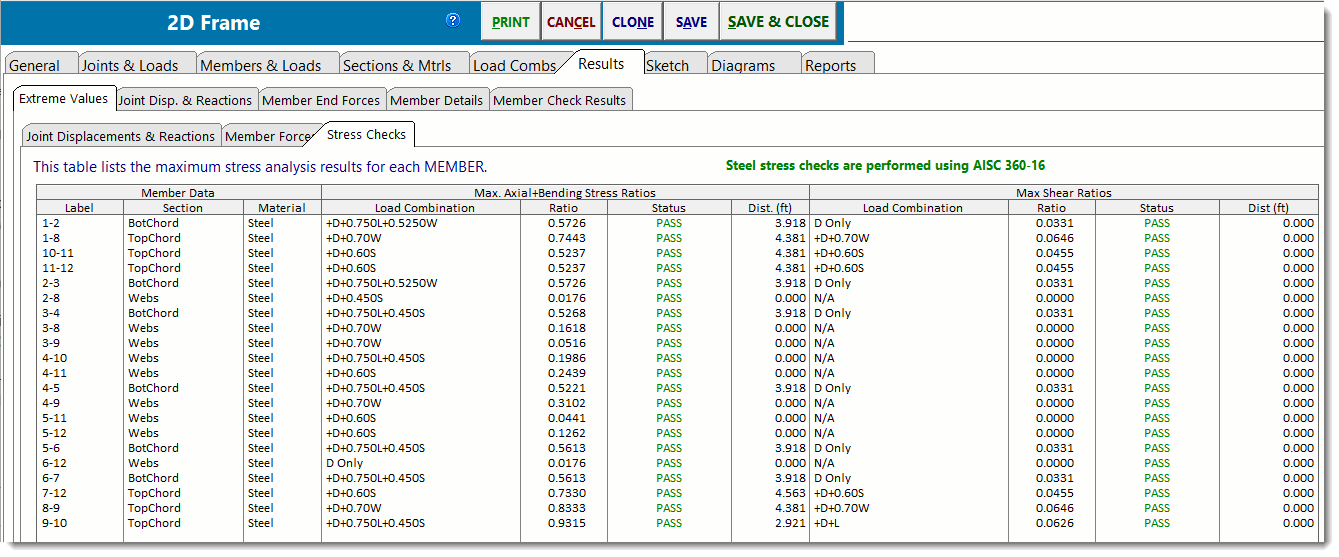
Task: Open the Members & Loads tab
Action: tap(261, 66)
